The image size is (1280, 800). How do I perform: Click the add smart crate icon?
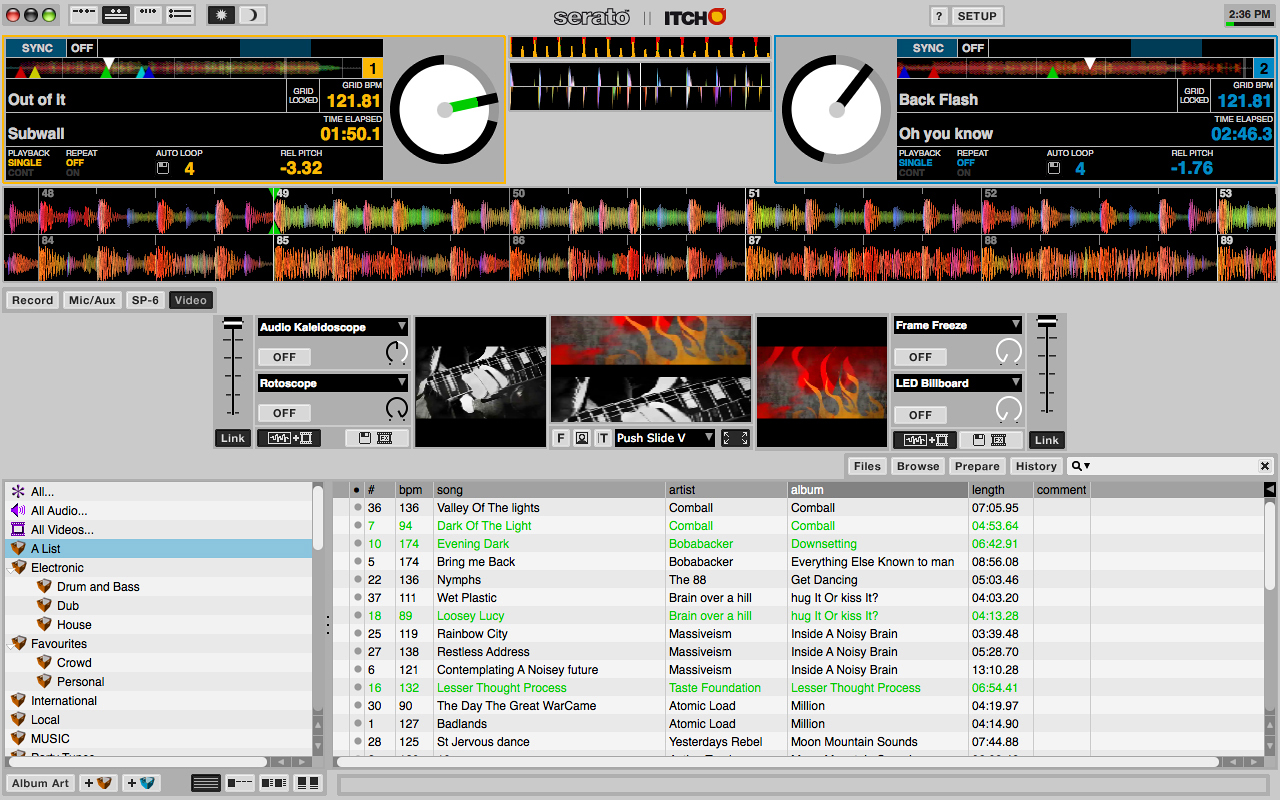(x=142, y=783)
